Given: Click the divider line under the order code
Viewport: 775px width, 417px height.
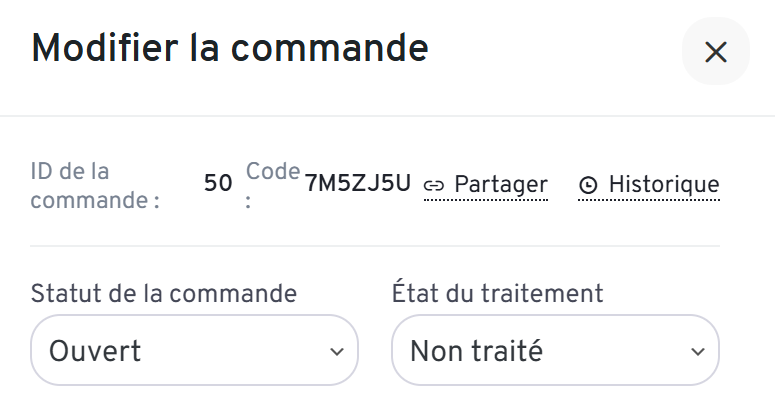Looking at the screenshot, I should [375, 246].
